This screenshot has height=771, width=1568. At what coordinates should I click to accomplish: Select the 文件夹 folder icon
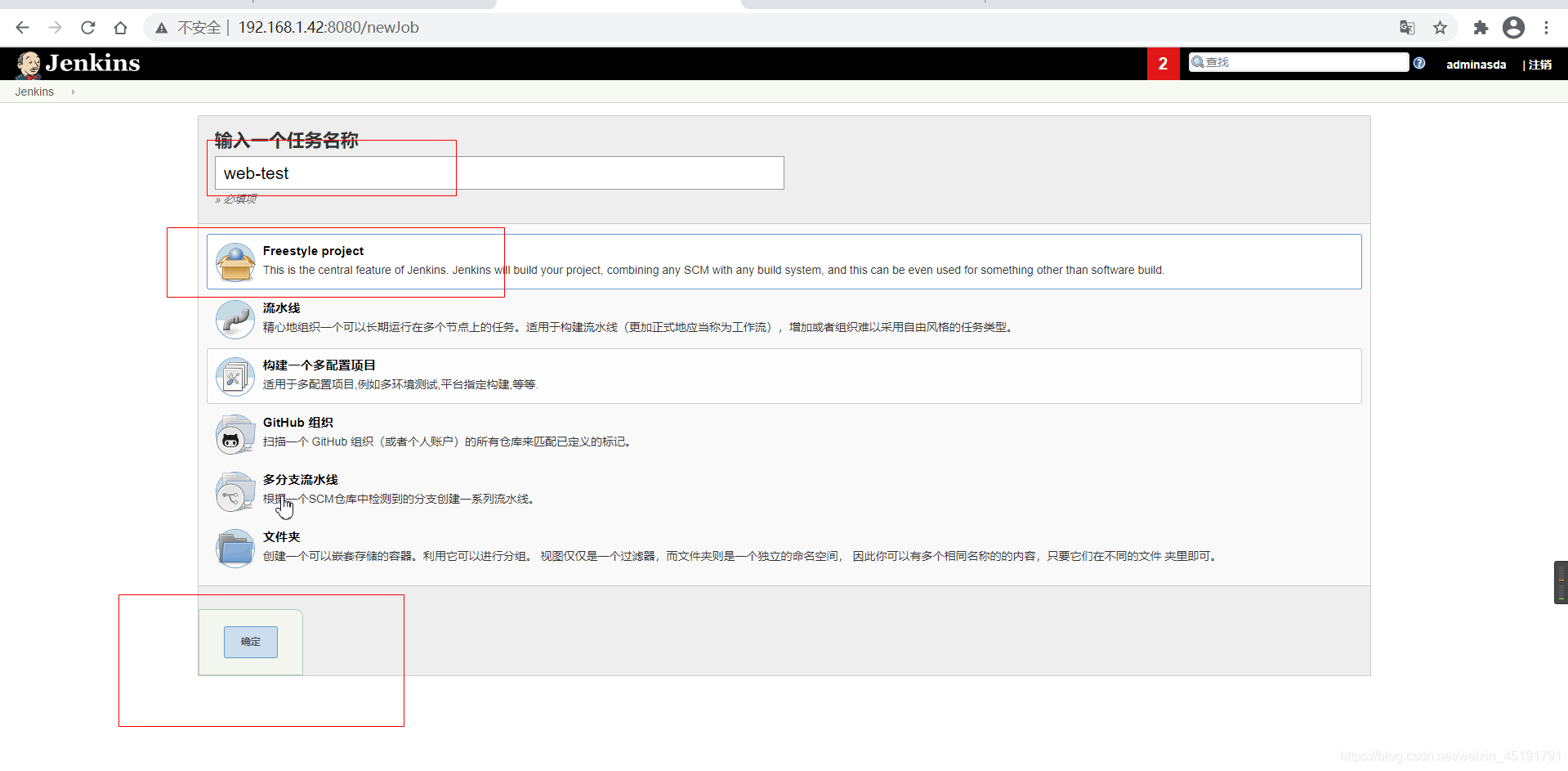coord(235,548)
